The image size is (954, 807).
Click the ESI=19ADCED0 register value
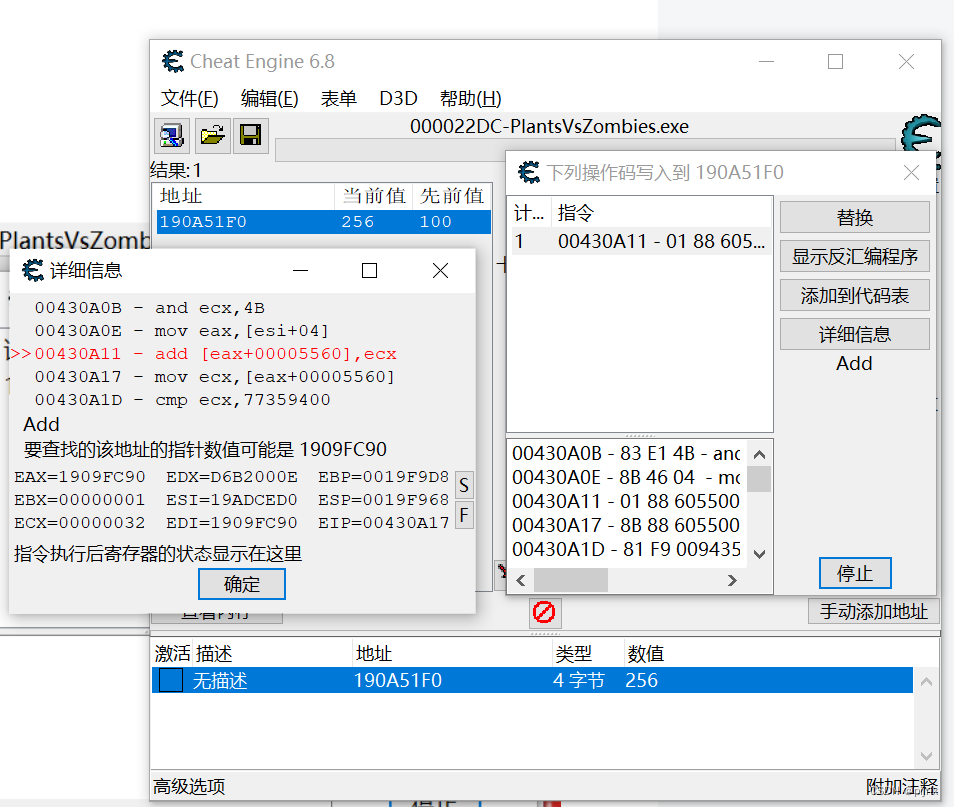pos(232,500)
